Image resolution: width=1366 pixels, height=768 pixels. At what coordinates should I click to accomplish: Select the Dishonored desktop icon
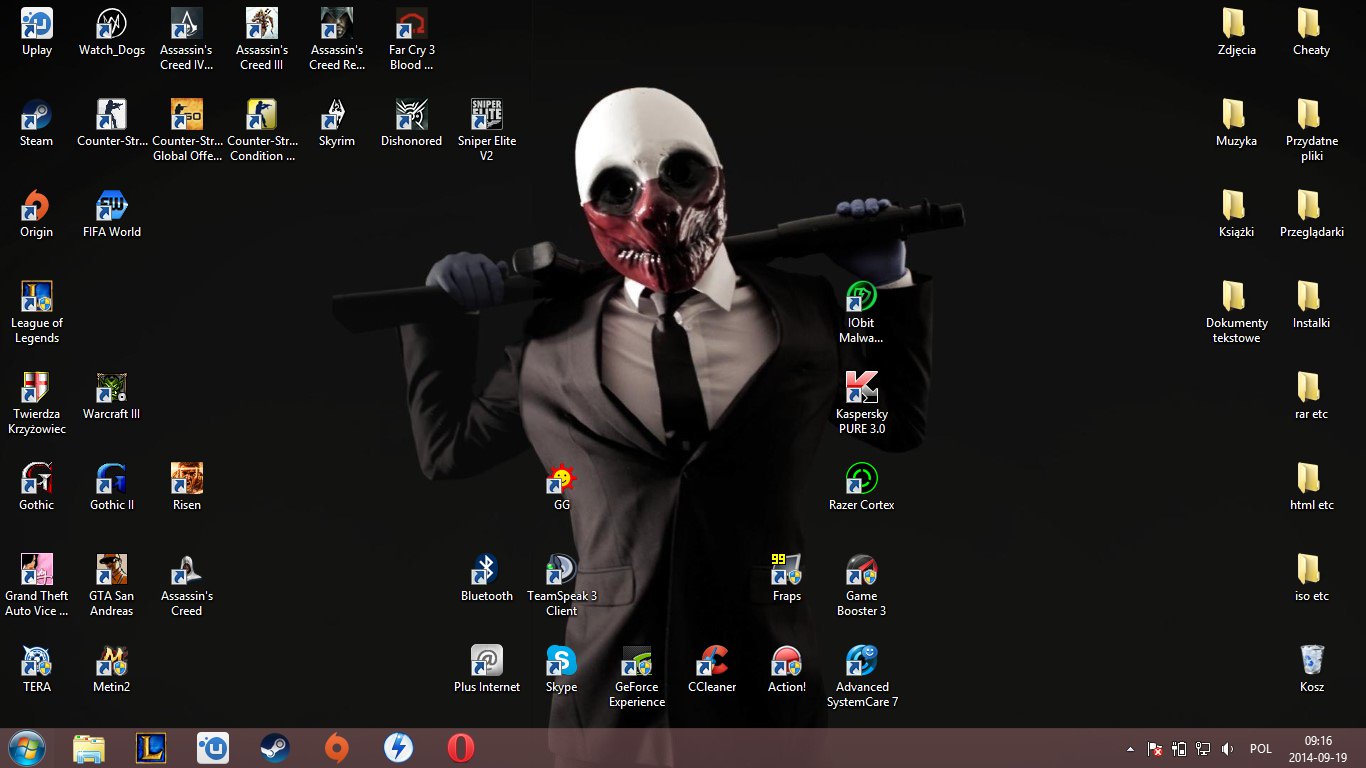pos(412,123)
